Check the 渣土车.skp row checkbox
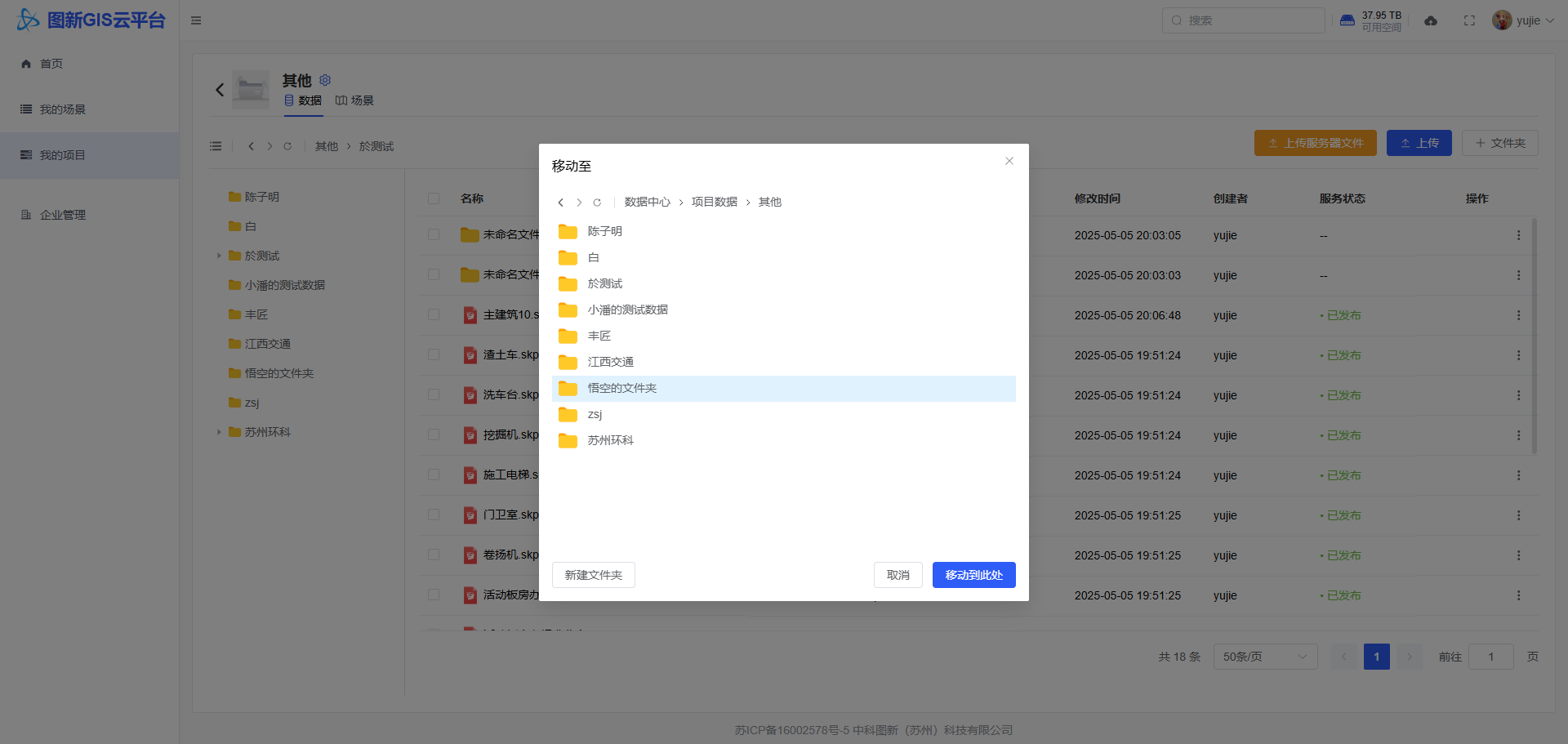This screenshot has width=1568, height=744. [434, 354]
